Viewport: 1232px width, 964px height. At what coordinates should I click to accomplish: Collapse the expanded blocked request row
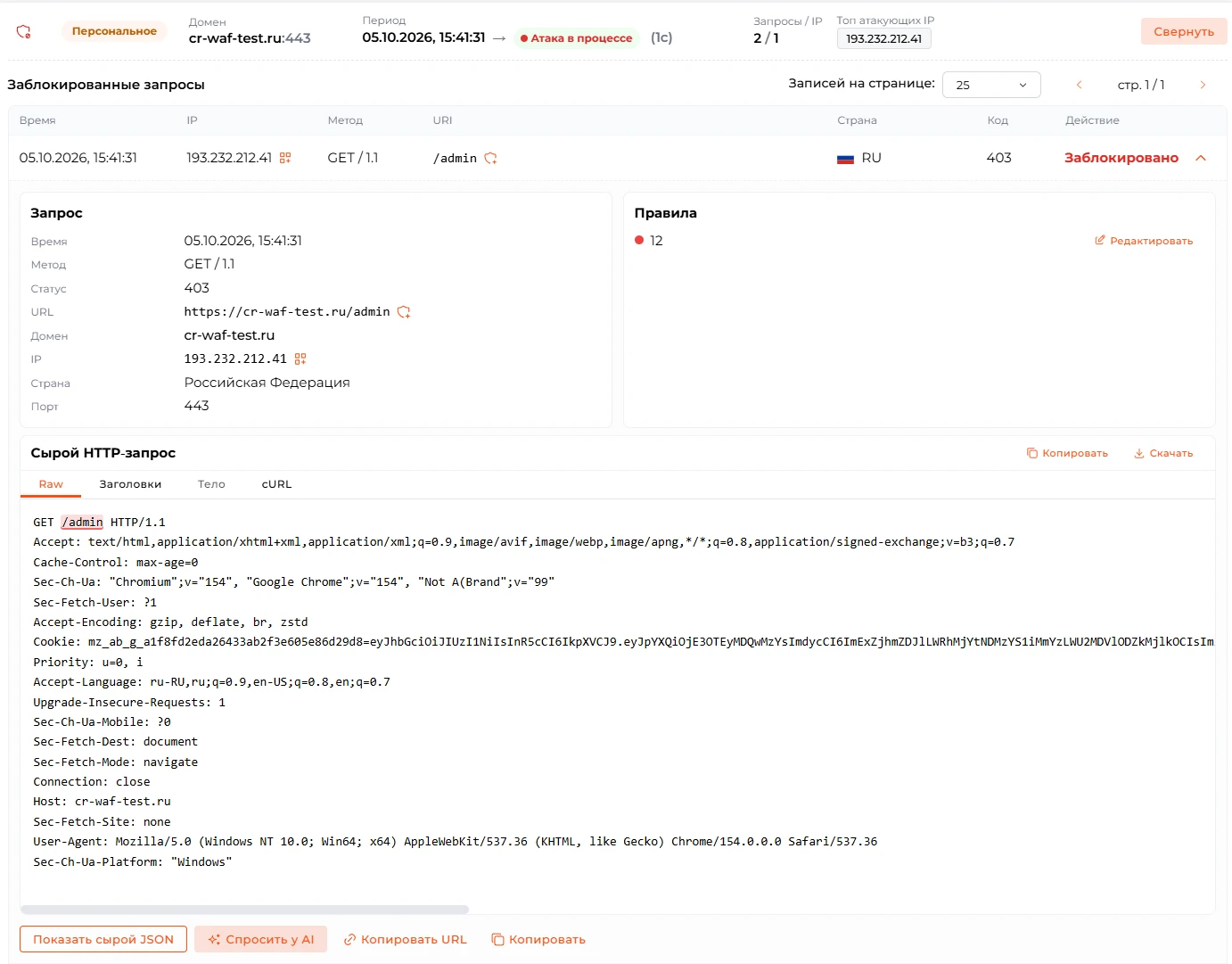(1201, 158)
